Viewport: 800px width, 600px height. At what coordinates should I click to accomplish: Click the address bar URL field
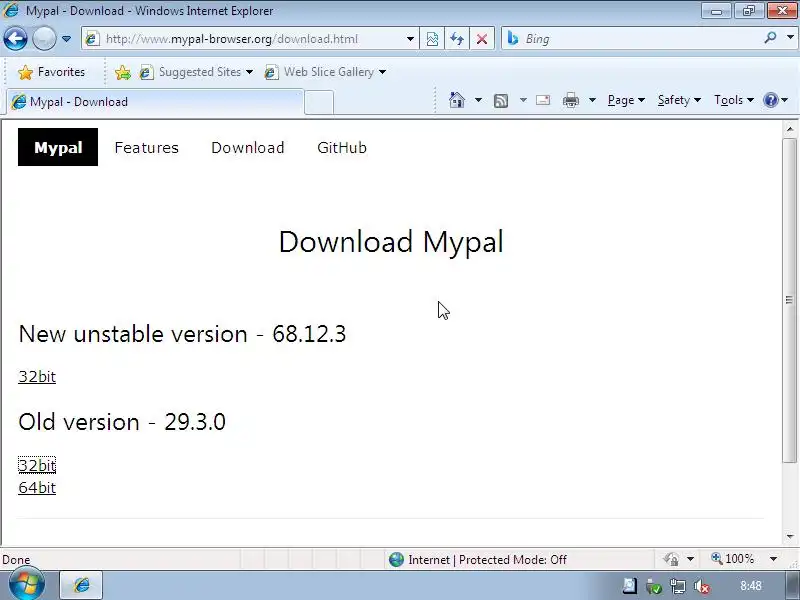[x=249, y=39]
